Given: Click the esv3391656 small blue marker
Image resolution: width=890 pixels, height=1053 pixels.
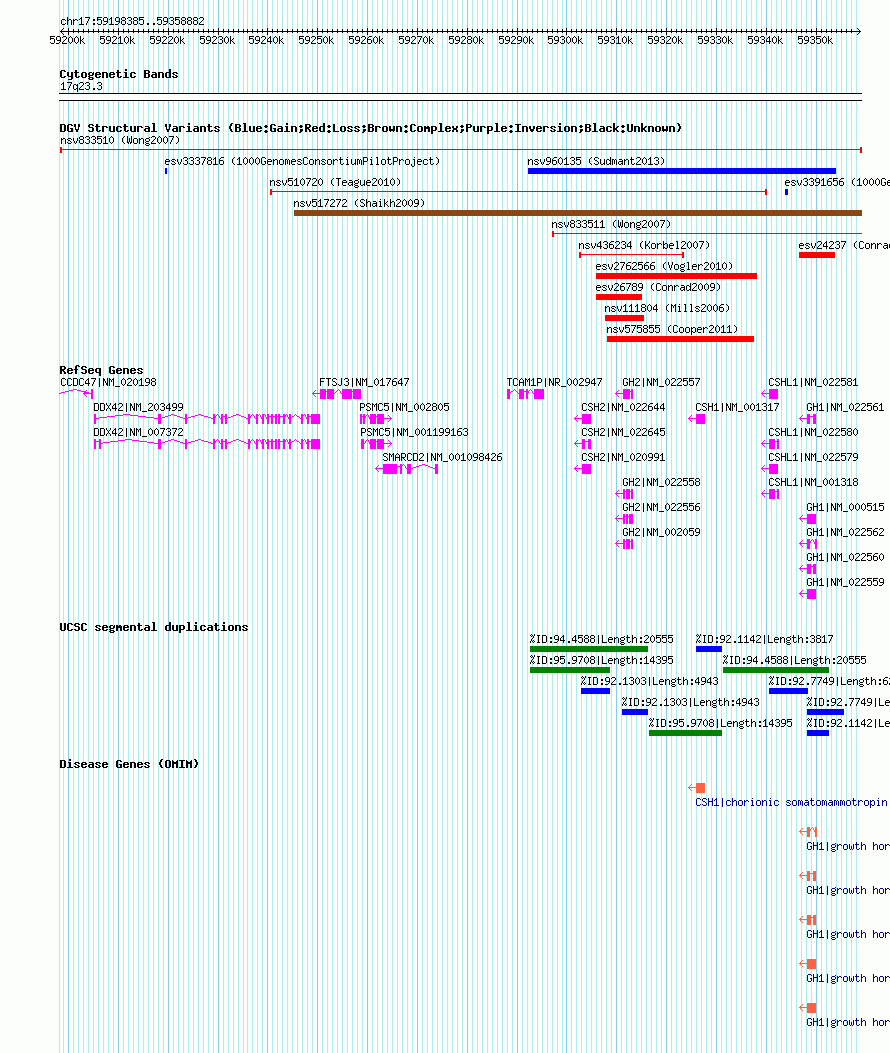Looking at the screenshot, I should [787, 192].
